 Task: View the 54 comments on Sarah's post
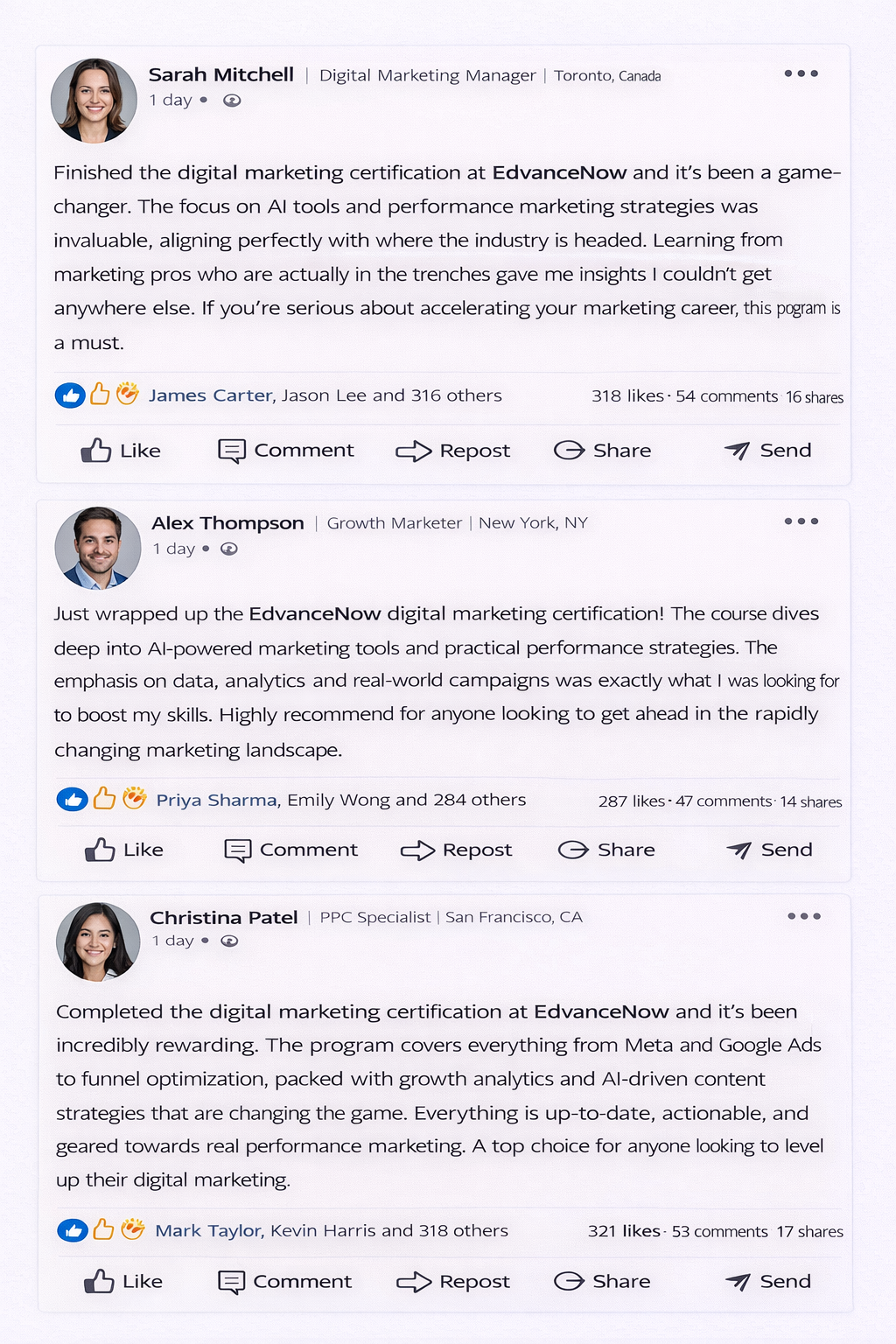[x=726, y=396]
